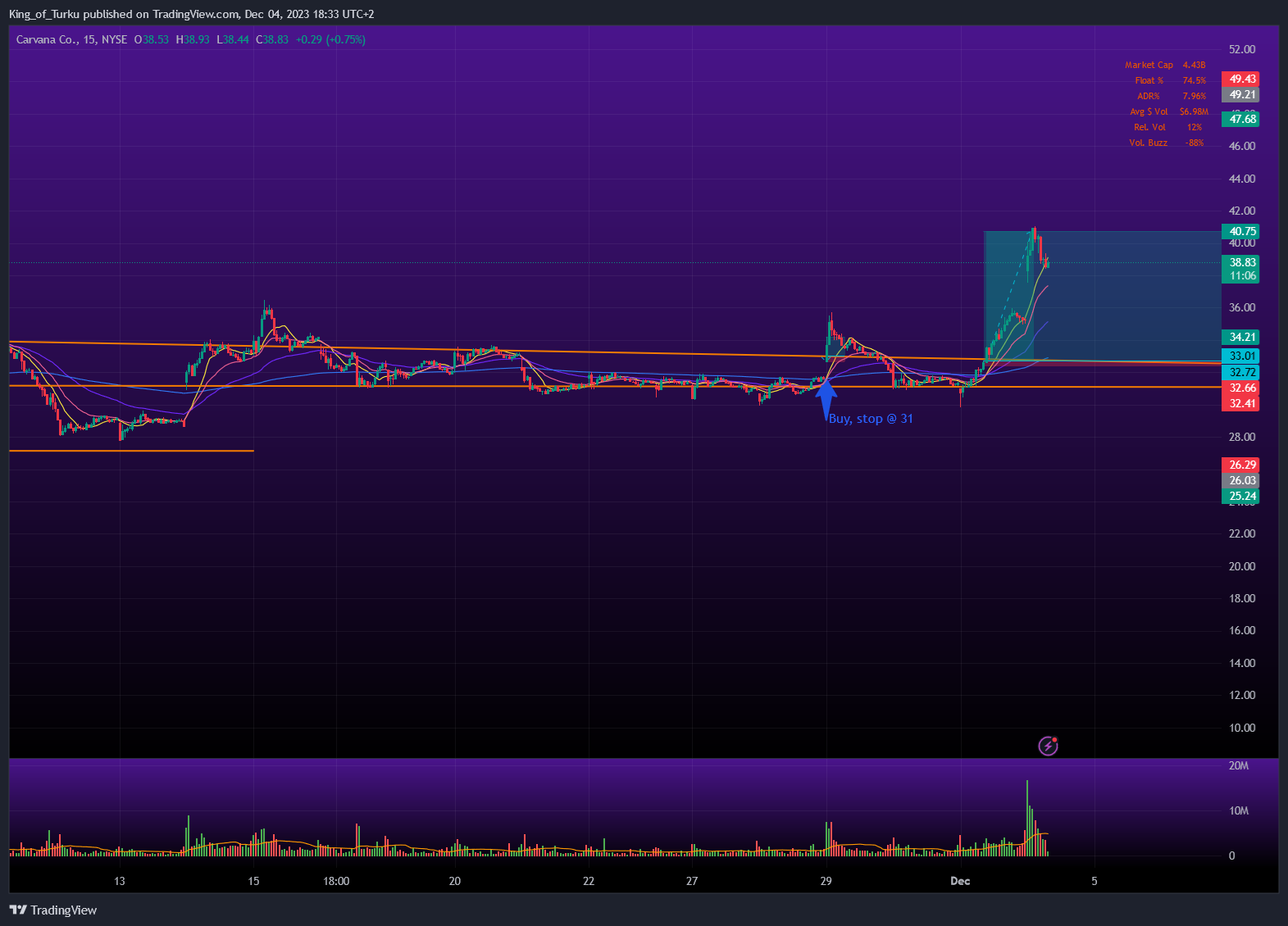This screenshot has width=1288, height=926.
Task: Click the date label 5 on time axis
Action: [1094, 882]
